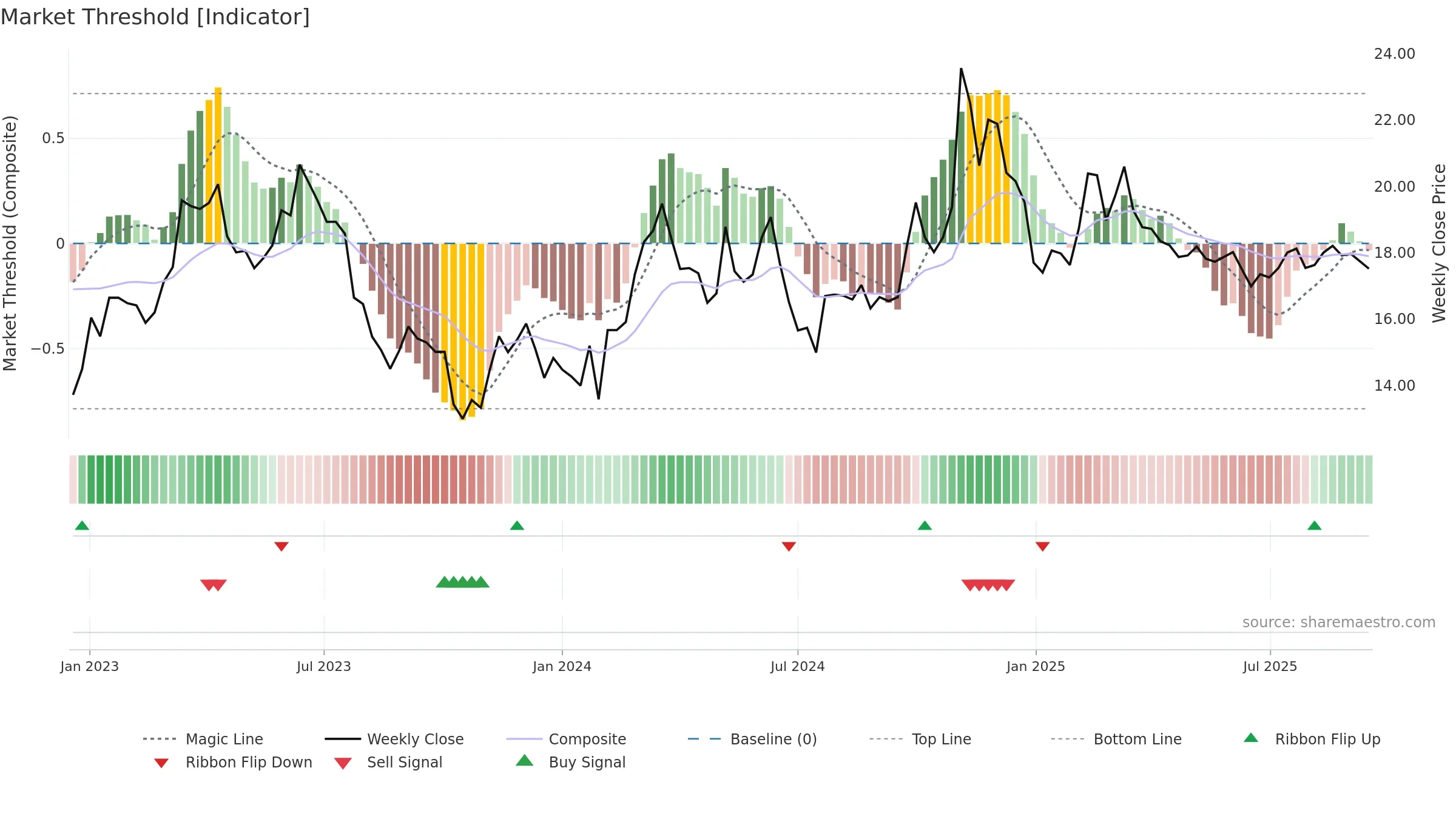Image resolution: width=1456 pixels, height=819 pixels.
Task: Hide the Composite series via legend
Action: point(566,739)
